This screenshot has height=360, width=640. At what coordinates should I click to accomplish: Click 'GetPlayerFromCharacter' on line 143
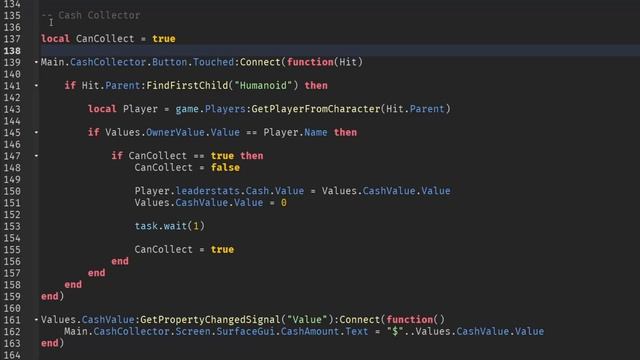[316, 109]
